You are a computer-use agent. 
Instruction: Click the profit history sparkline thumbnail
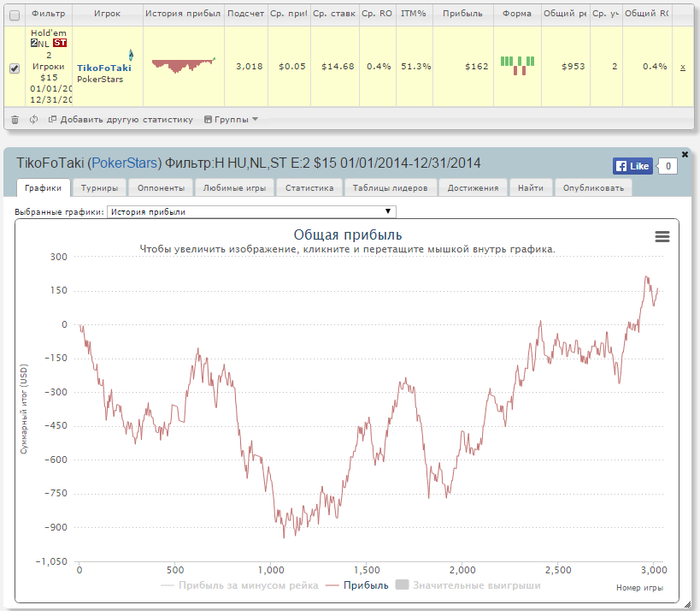point(183,65)
